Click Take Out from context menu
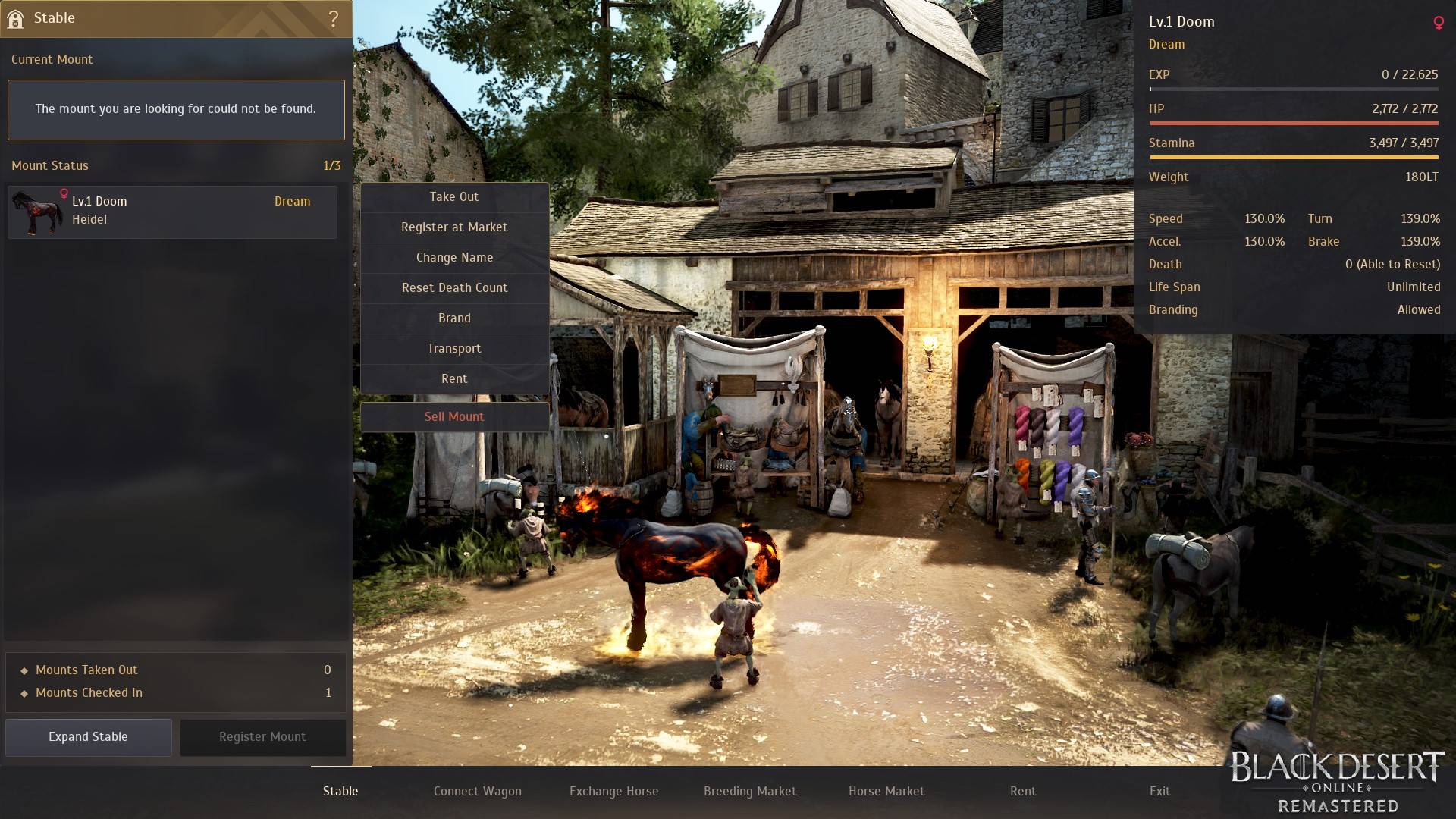The height and width of the screenshot is (819, 1456). click(453, 196)
